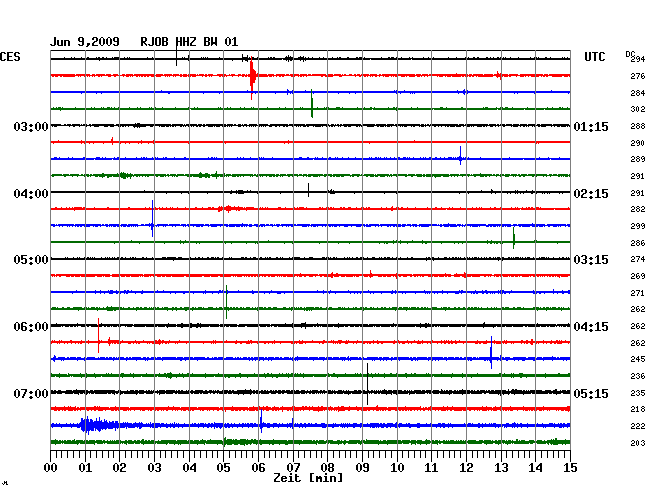Click x-axis minute tick label '10'

click(x=397, y=468)
